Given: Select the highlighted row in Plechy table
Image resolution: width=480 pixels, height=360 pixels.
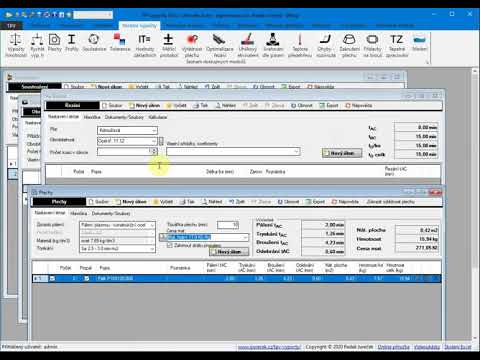Looking at the screenshot, I should pos(237,278).
